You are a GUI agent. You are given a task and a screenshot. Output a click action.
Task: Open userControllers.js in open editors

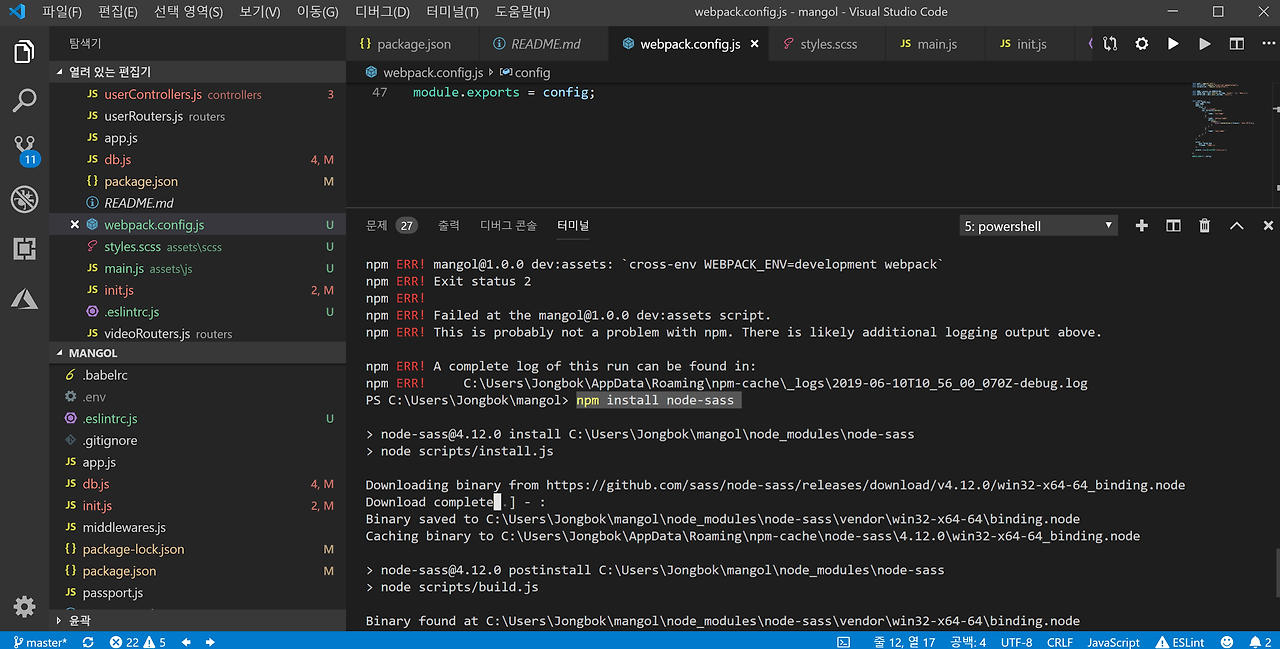(x=198, y=94)
